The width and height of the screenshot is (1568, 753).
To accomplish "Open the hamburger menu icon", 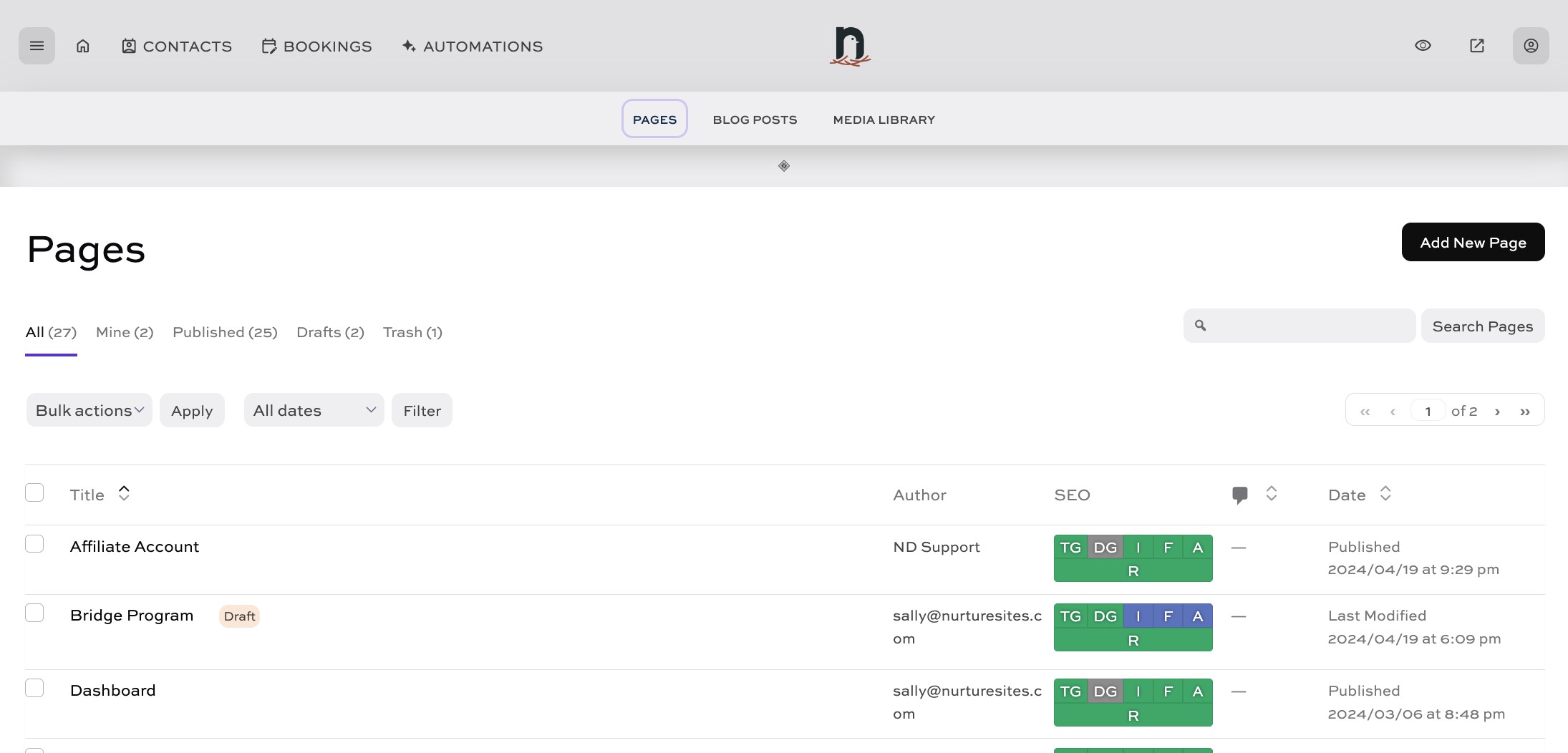I will coord(37,46).
